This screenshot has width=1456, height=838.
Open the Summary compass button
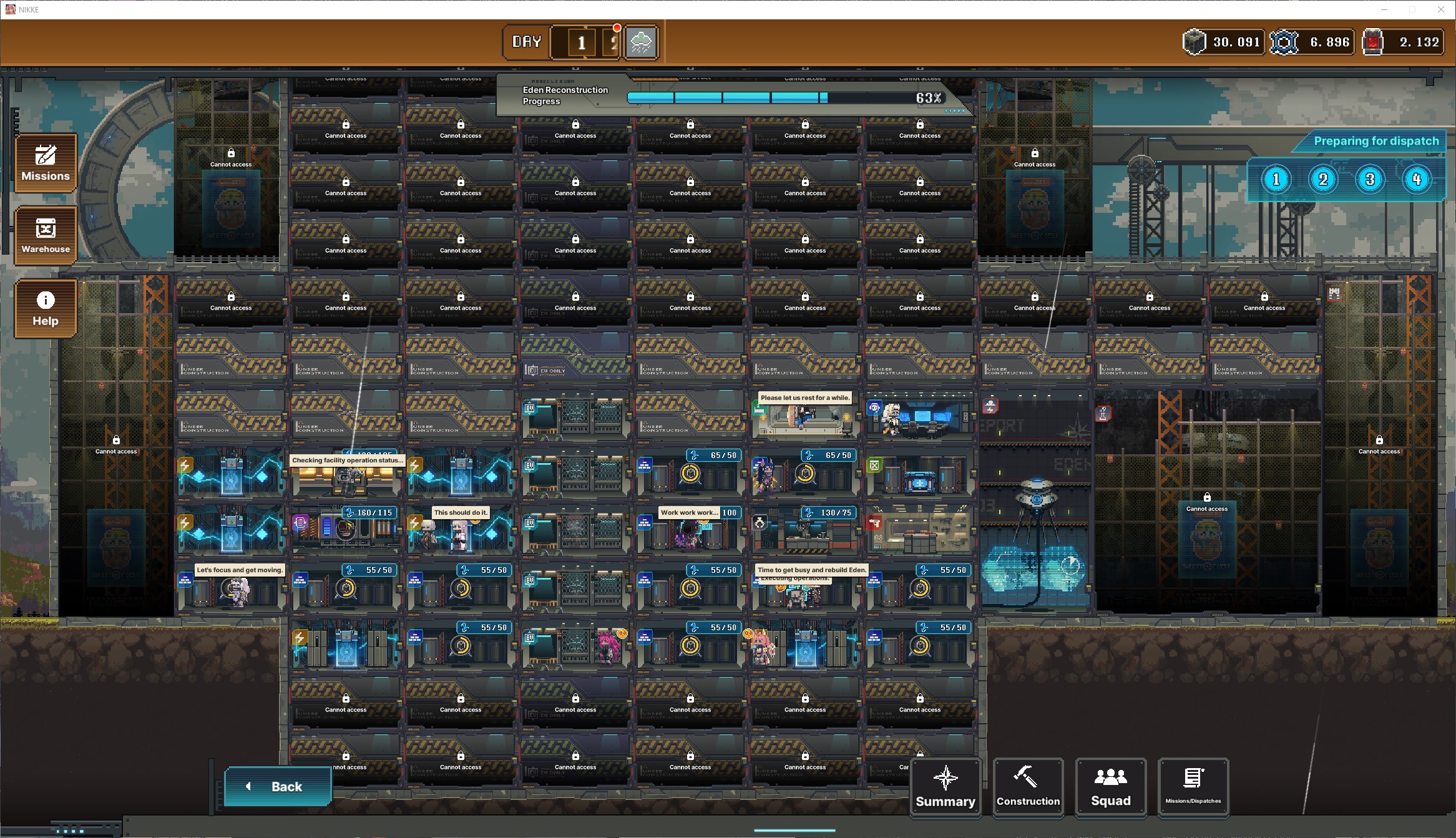[x=945, y=787]
